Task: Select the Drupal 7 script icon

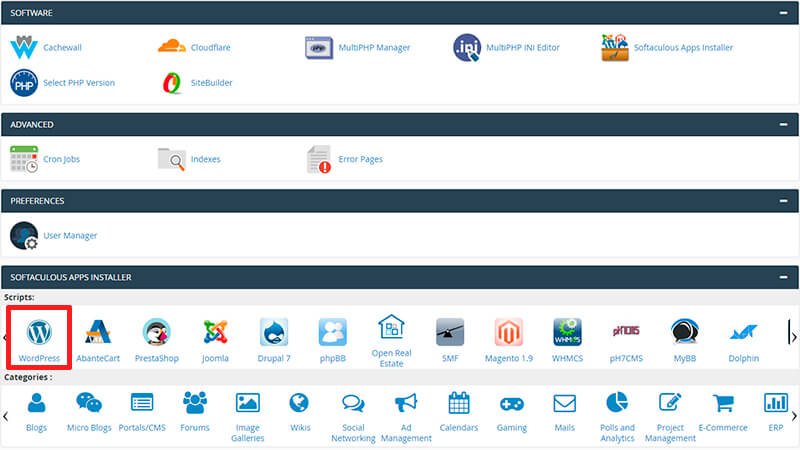Action: 274,332
